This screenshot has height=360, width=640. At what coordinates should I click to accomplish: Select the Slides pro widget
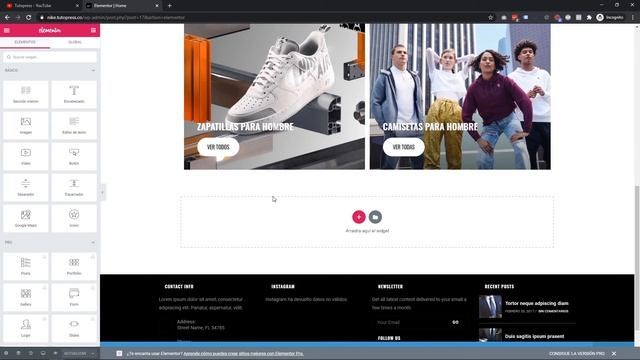[x=74, y=328]
